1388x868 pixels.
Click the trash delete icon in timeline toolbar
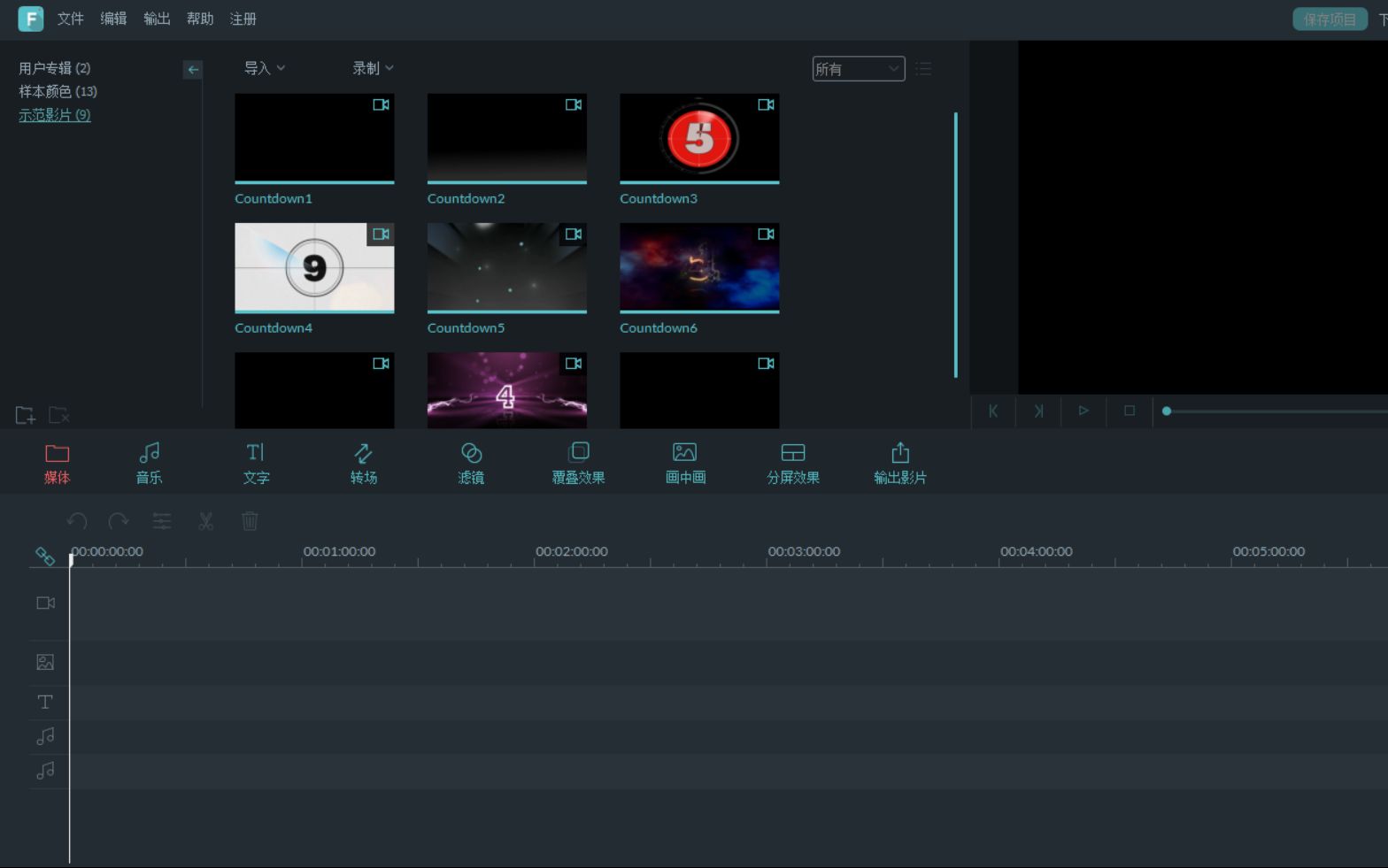coord(250,521)
